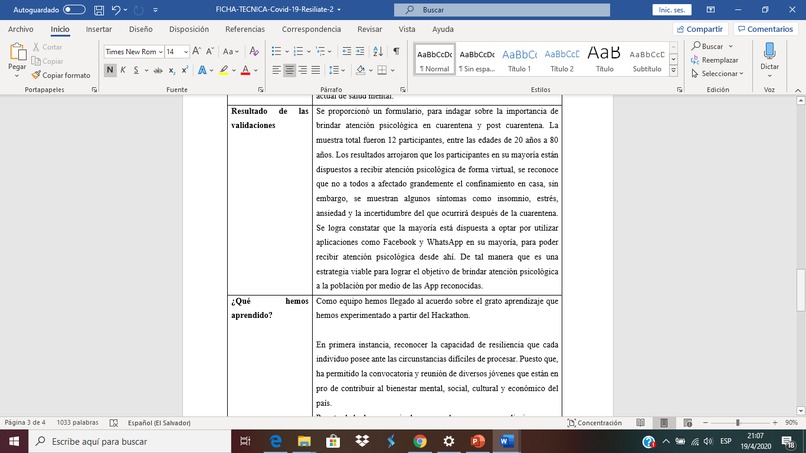Click Copiar formato brush button

[x=61, y=75]
